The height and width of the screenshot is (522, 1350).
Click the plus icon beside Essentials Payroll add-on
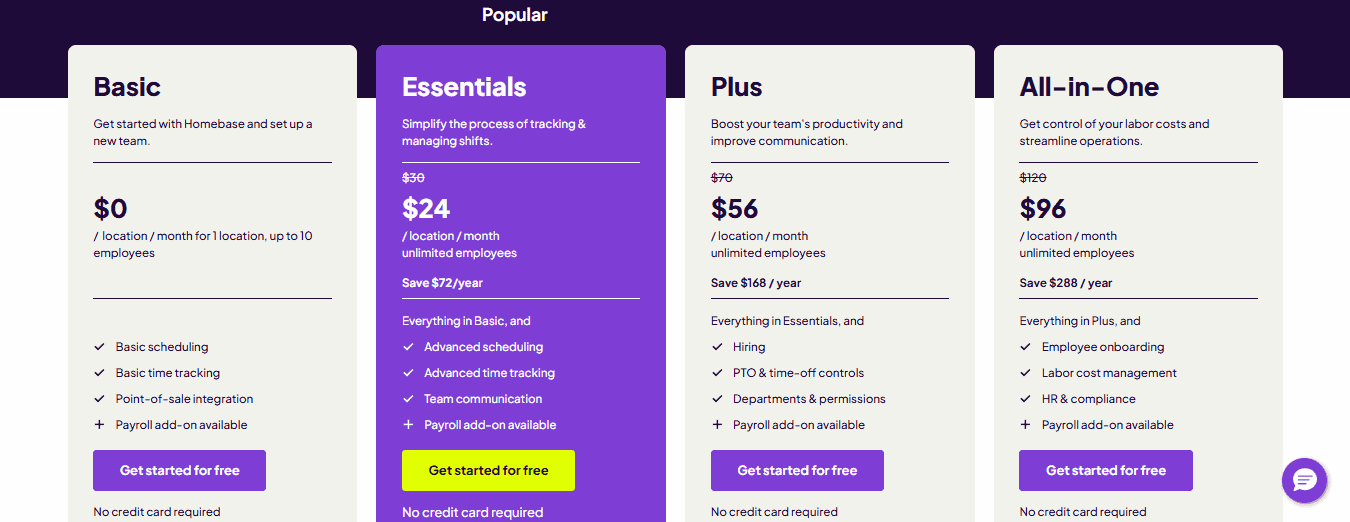[408, 425]
